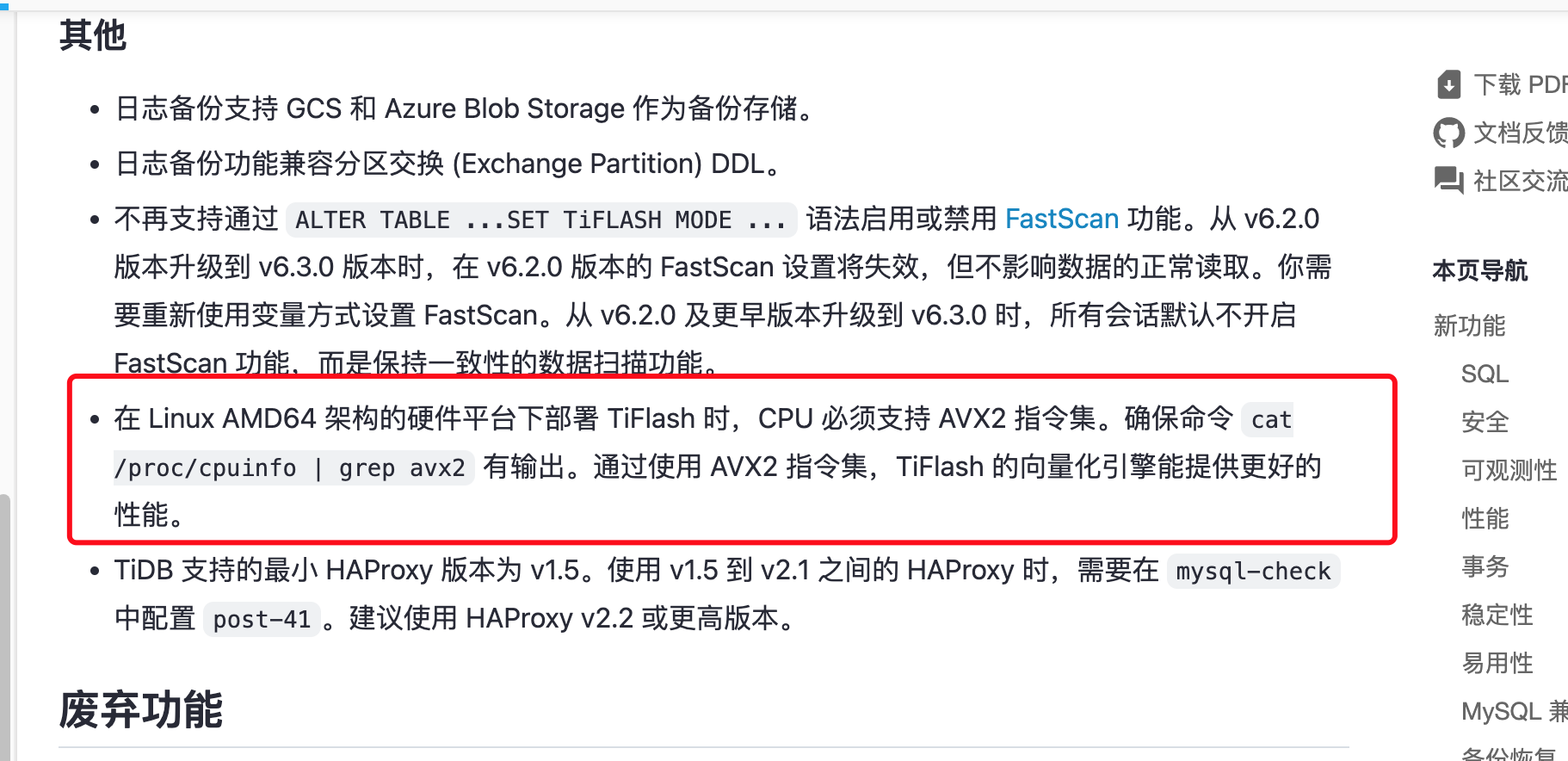Go to 安全 section in navigation
The width and height of the screenshot is (1568, 761).
(x=1485, y=422)
